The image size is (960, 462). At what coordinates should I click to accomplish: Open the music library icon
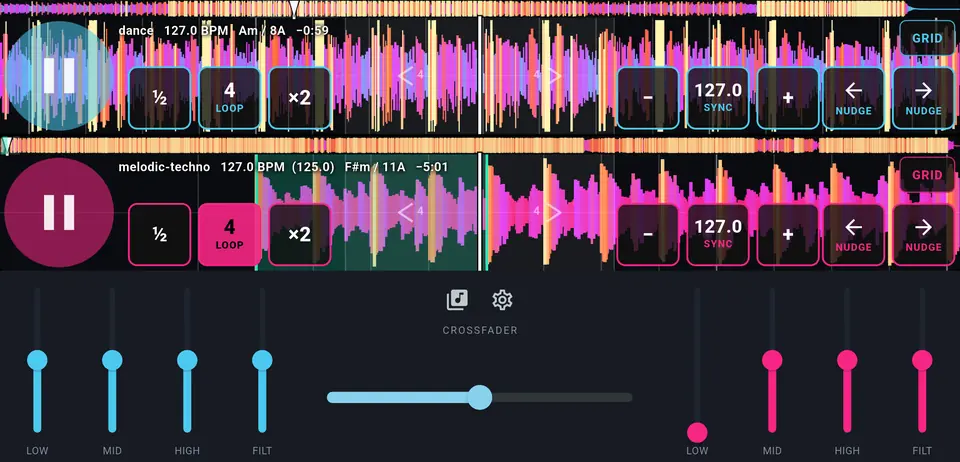click(x=457, y=300)
